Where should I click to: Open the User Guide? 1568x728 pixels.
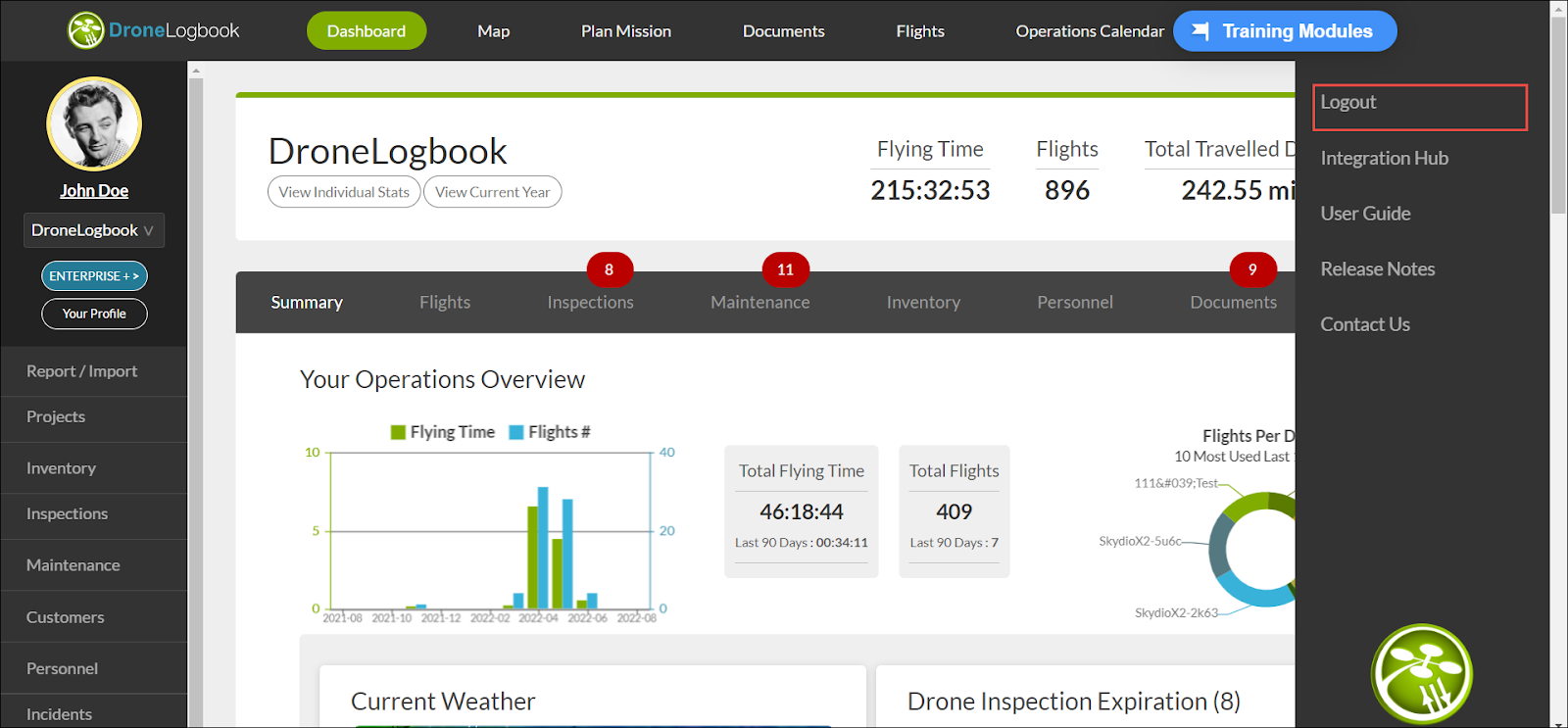pyautogui.click(x=1365, y=214)
